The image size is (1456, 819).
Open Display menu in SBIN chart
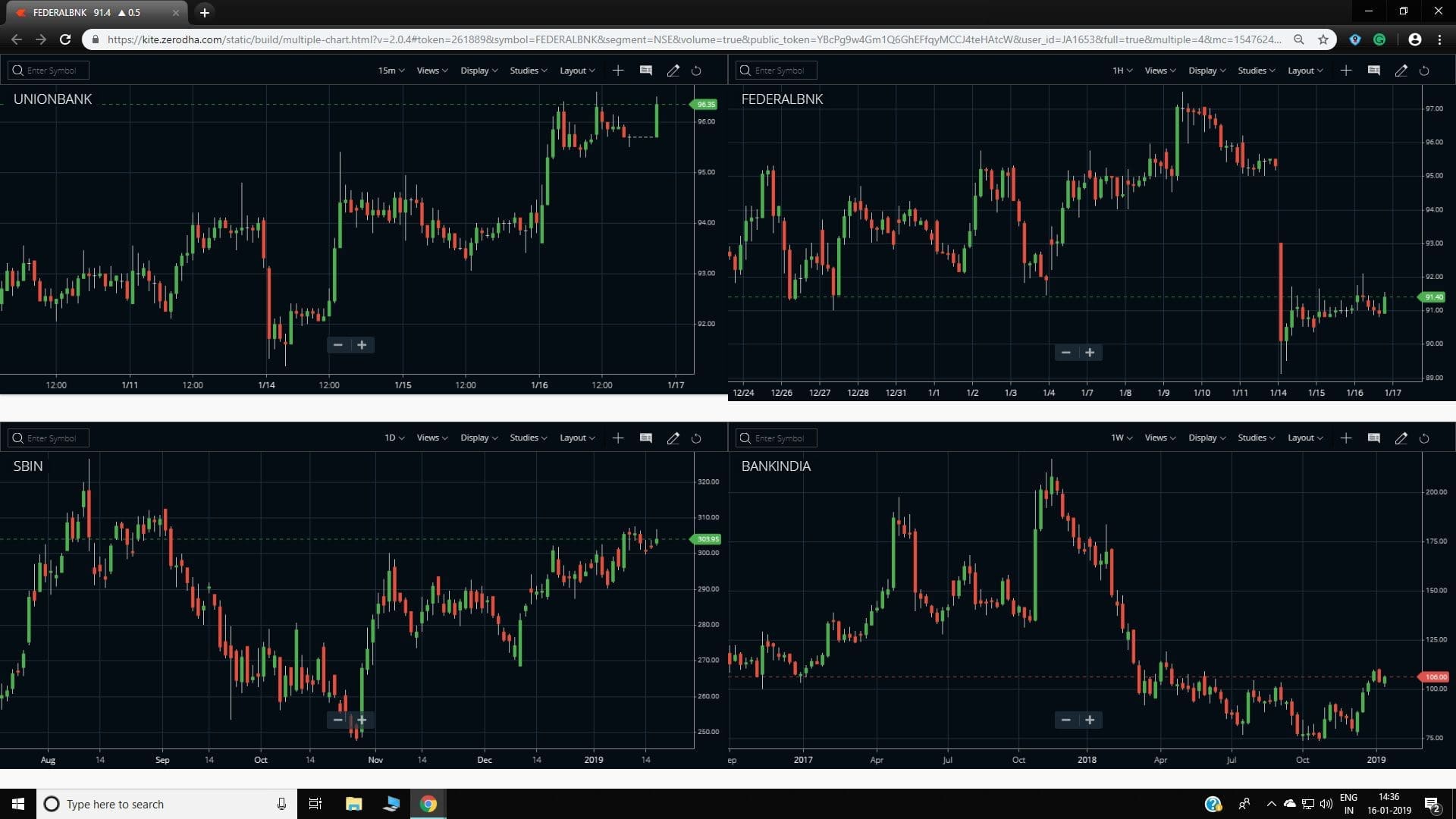(x=479, y=438)
